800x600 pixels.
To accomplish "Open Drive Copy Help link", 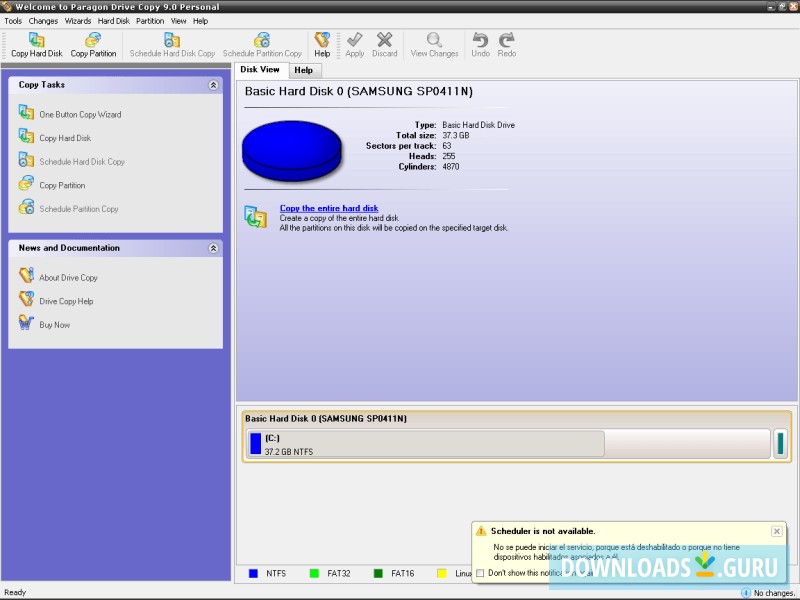I will (66, 301).
